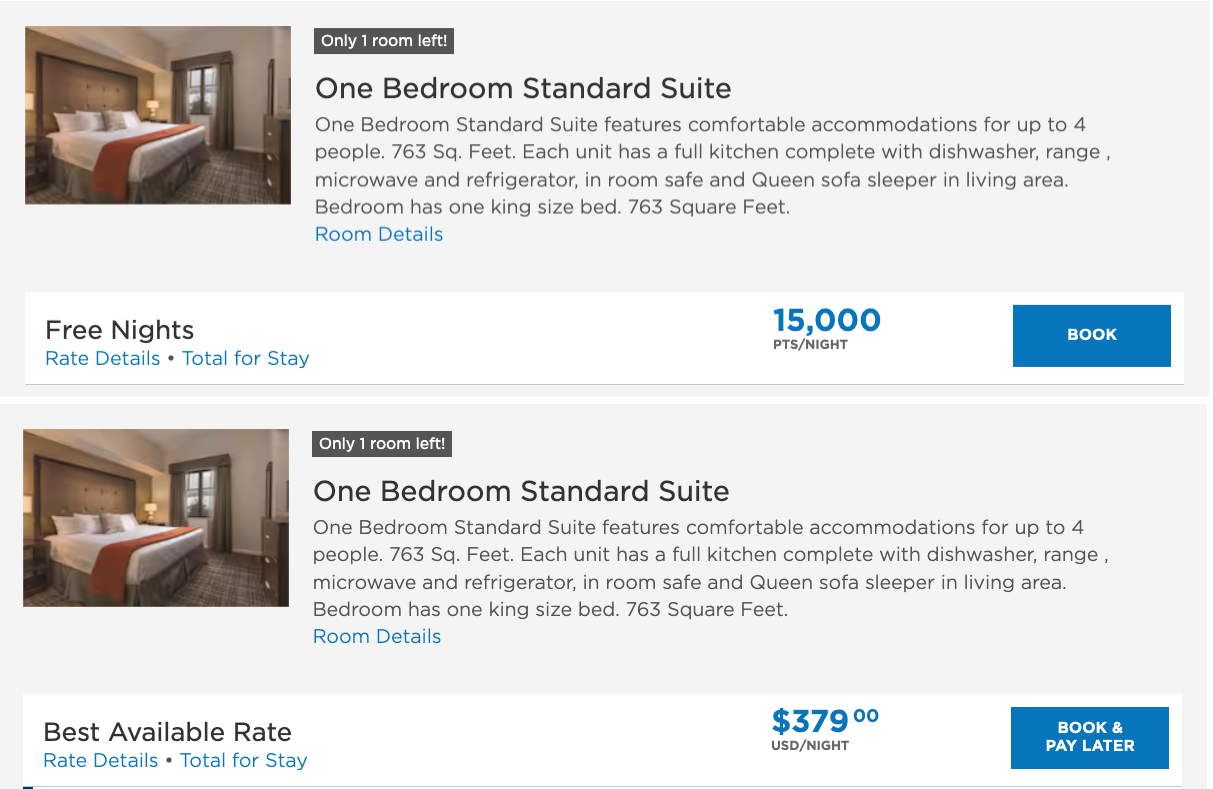1213x789 pixels.
Task: Click suite description text in $379 listing
Action: point(711,568)
